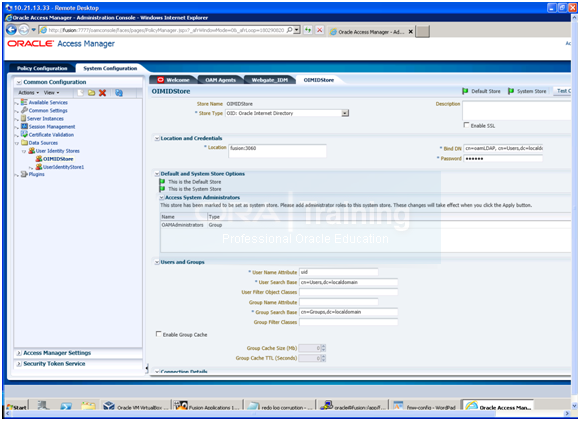The image size is (580, 421).
Task: Click the red Stop loading icon
Action: [x=320, y=30]
